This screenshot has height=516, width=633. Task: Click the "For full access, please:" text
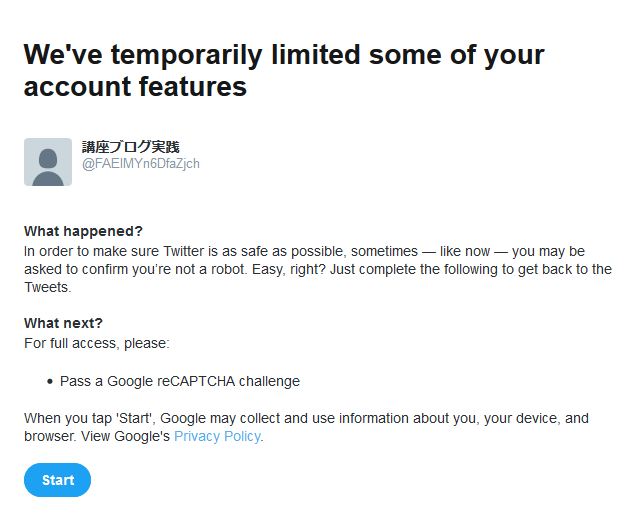(97, 343)
